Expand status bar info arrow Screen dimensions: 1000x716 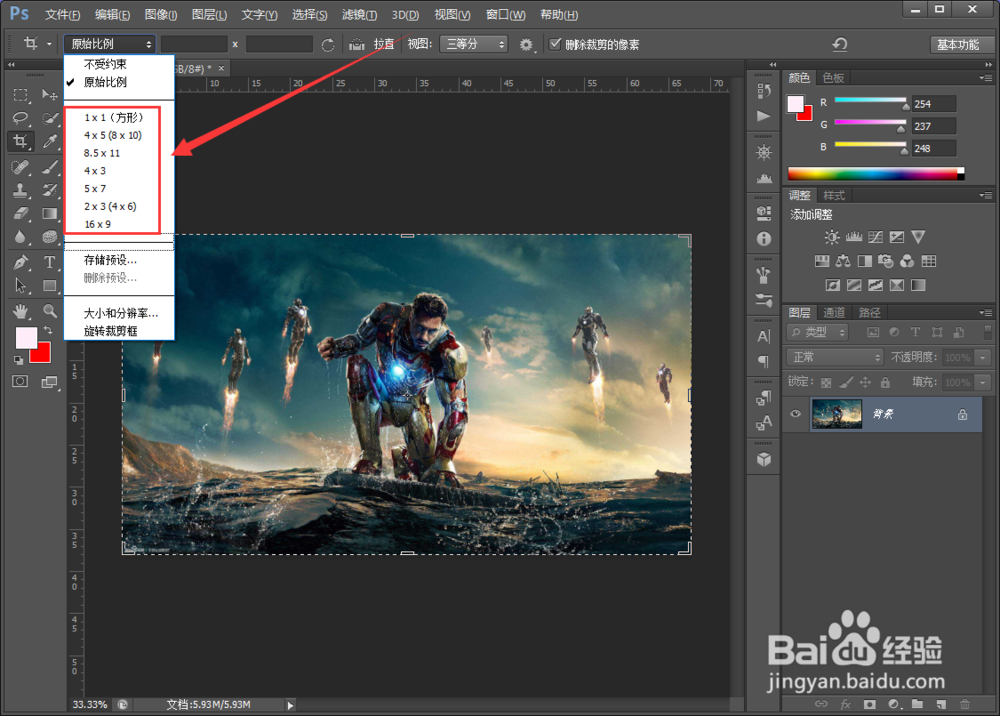tap(290, 705)
